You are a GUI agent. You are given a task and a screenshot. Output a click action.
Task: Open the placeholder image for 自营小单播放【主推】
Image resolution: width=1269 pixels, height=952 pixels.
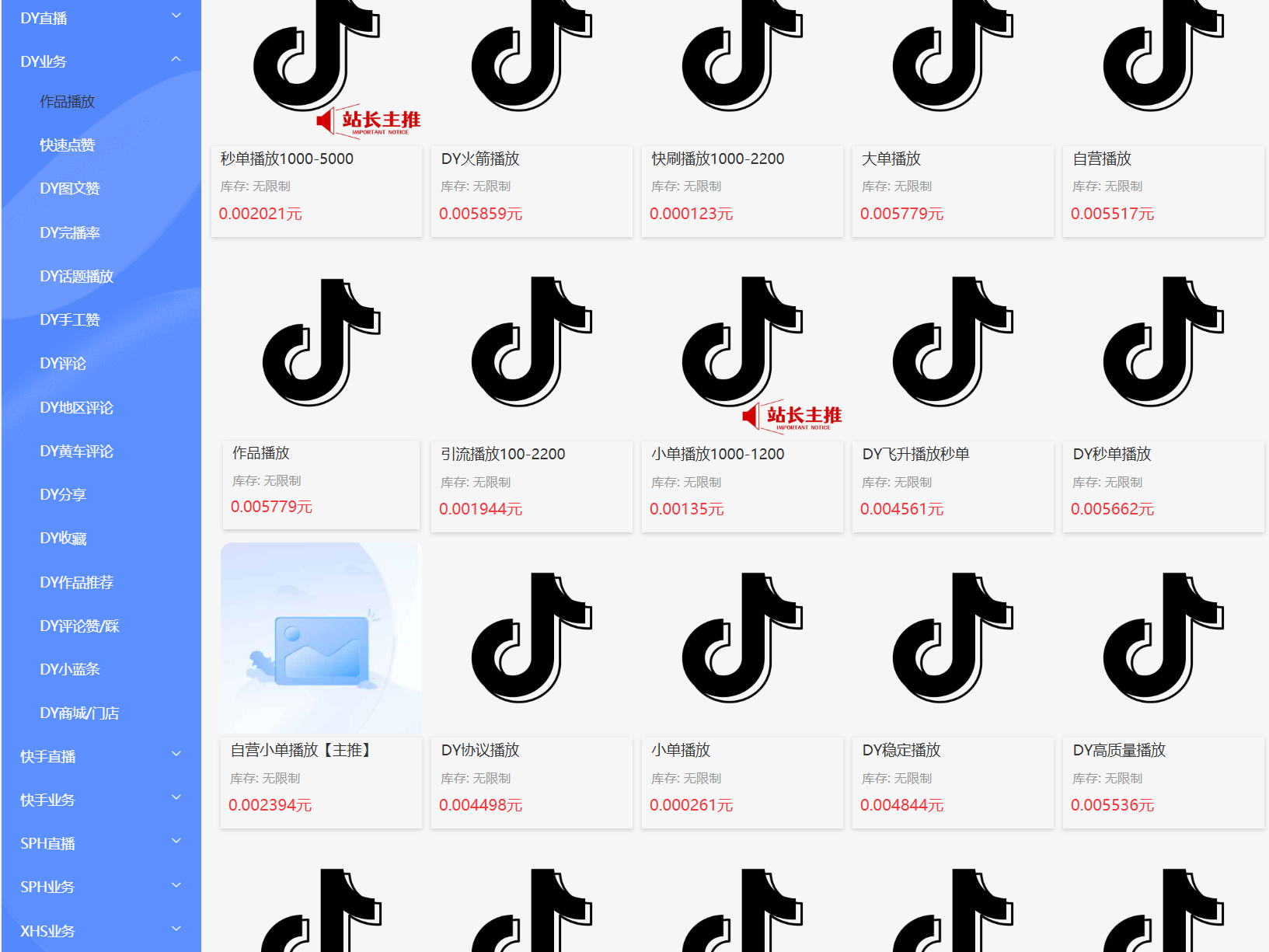coord(321,638)
